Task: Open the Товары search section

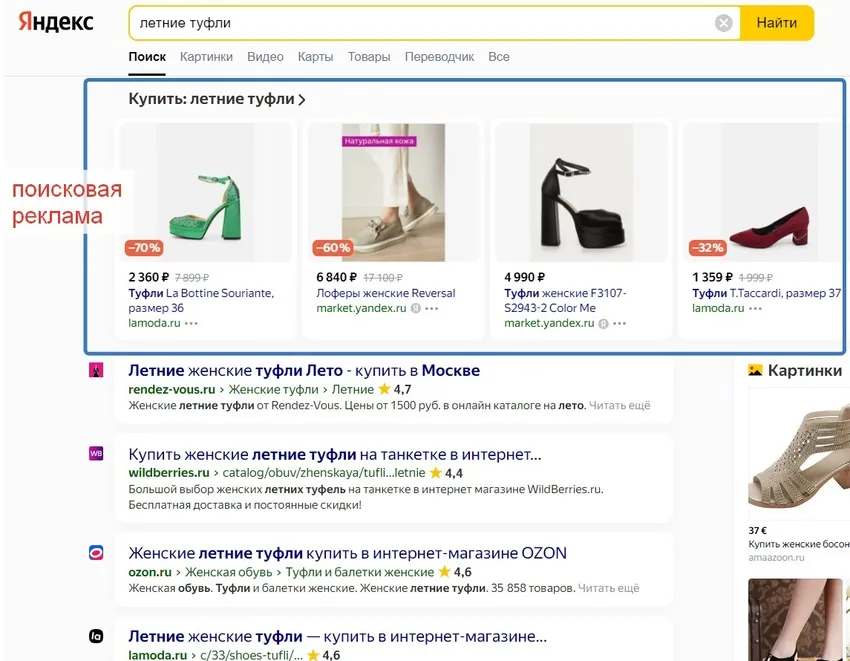Action: coord(369,57)
